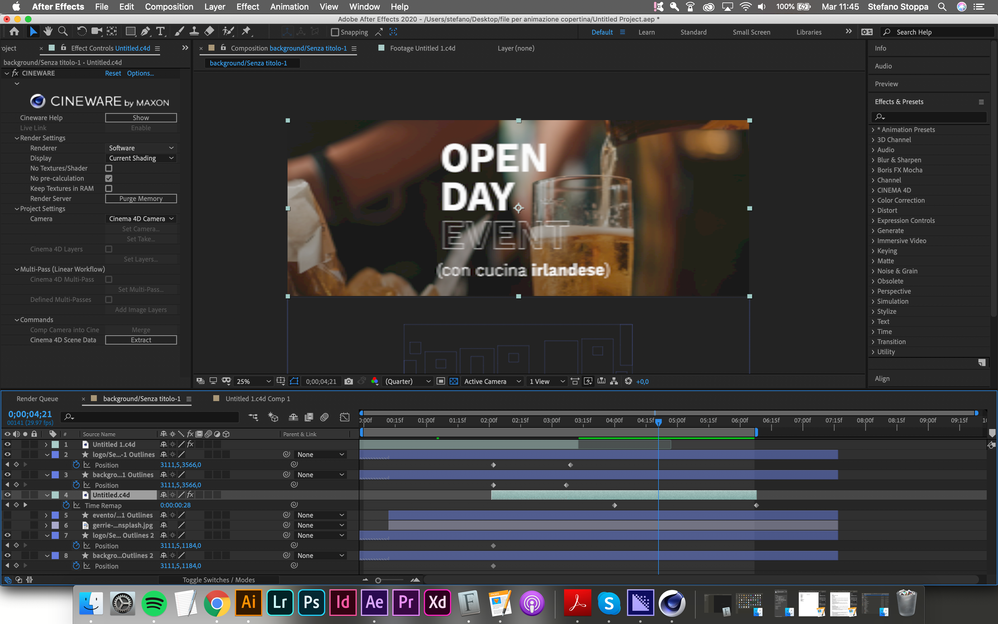Open the Display Current Shading dropdown
Viewport: 998px width, 624px height.
tap(141, 158)
